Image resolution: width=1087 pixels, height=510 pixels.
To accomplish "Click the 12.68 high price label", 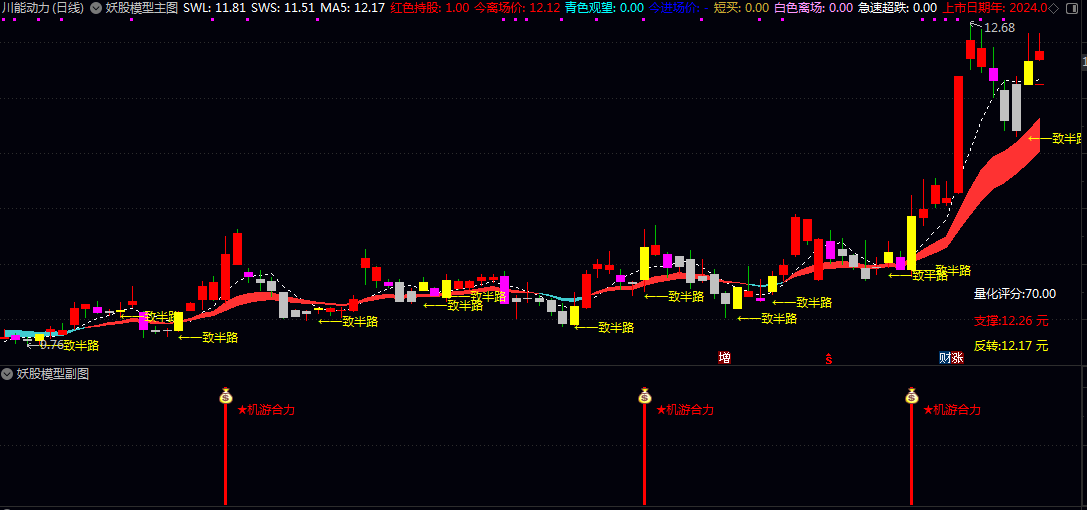I will coord(999,28).
